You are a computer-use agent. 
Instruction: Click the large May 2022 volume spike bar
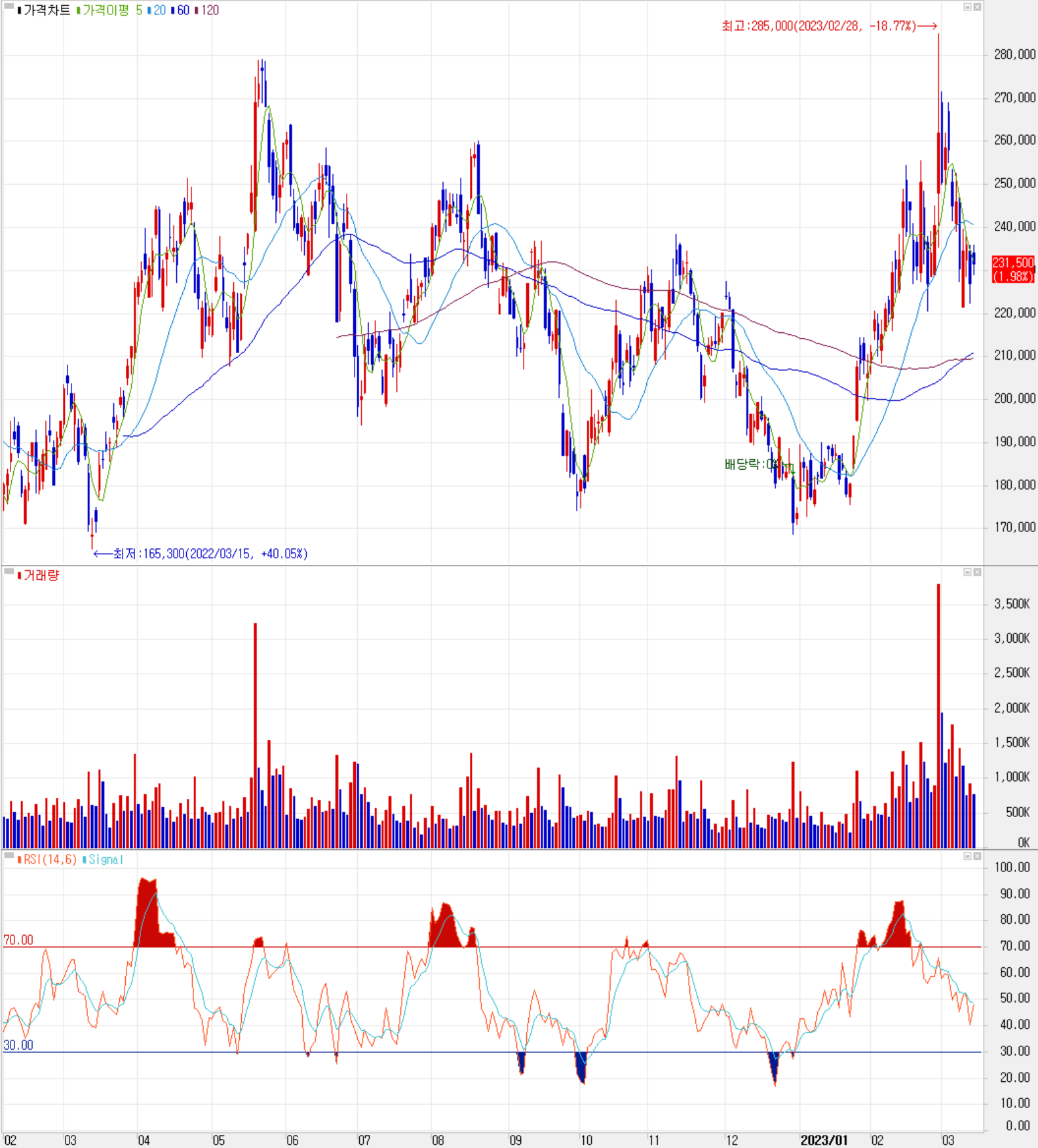(255, 735)
